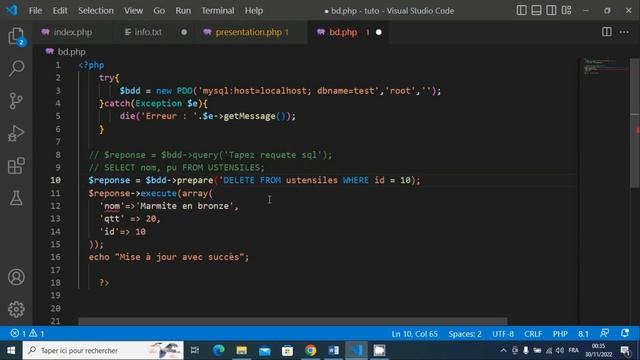This screenshot has height=360, width=640.
Task: Click the Windows taskbar search box
Action: (103, 350)
